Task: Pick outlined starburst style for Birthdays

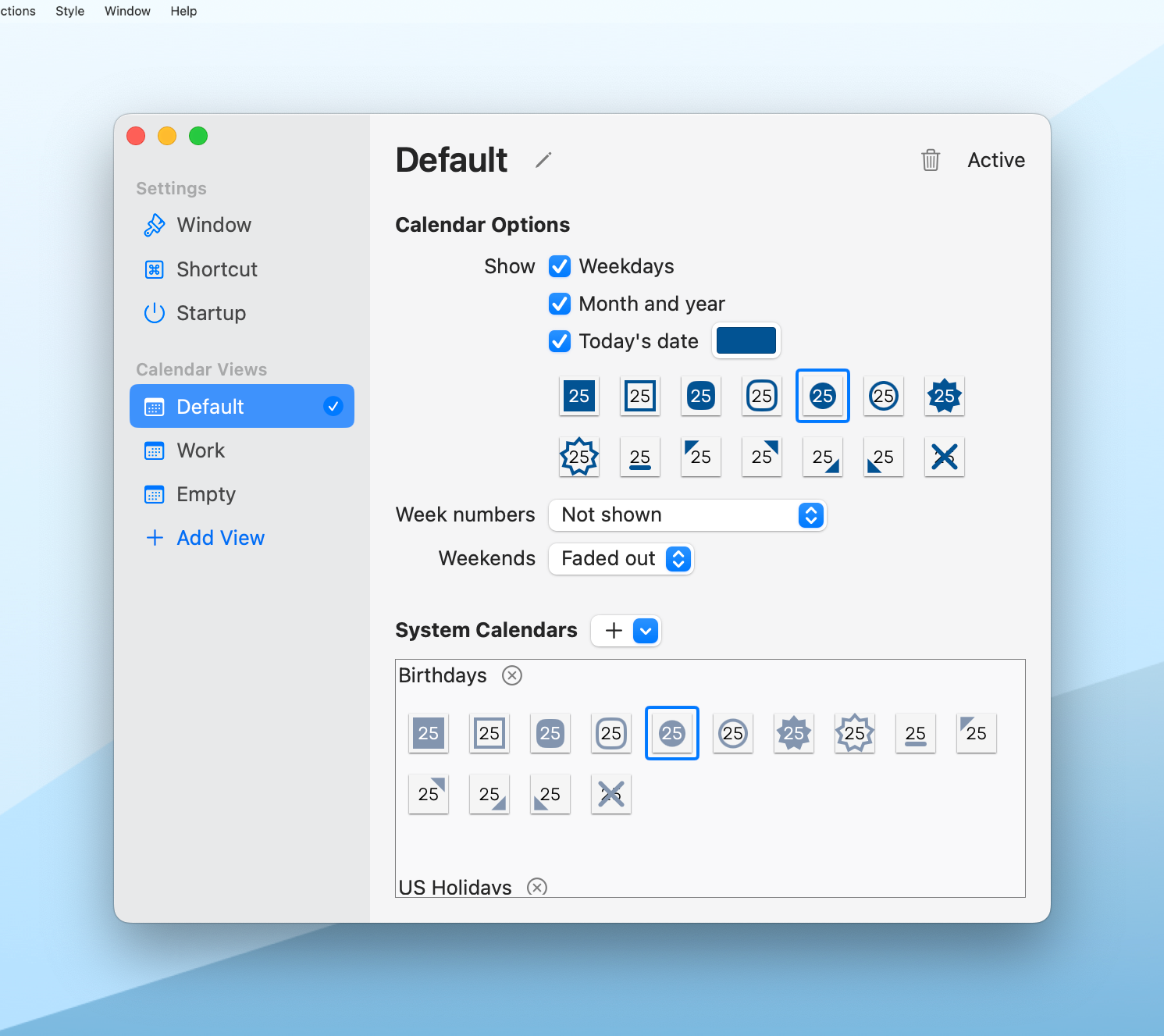Action: pyautogui.click(x=855, y=733)
